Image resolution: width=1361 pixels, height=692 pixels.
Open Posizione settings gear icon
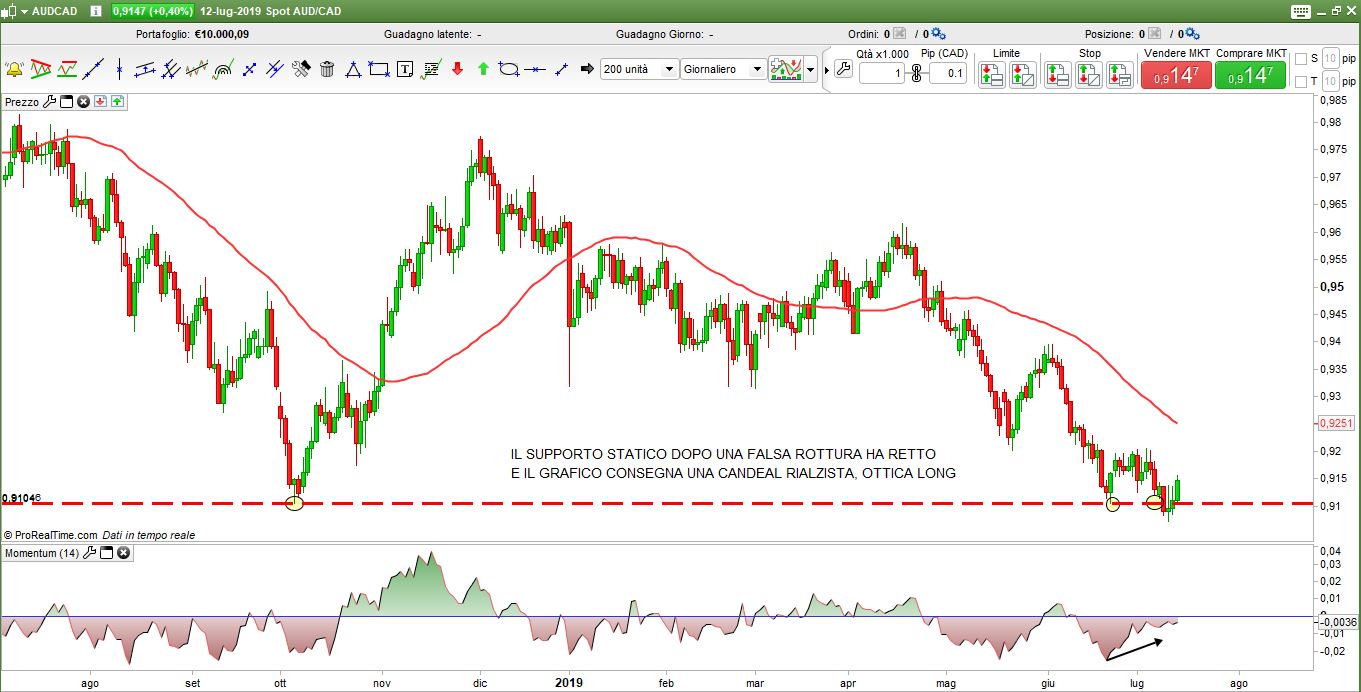click(1193, 33)
